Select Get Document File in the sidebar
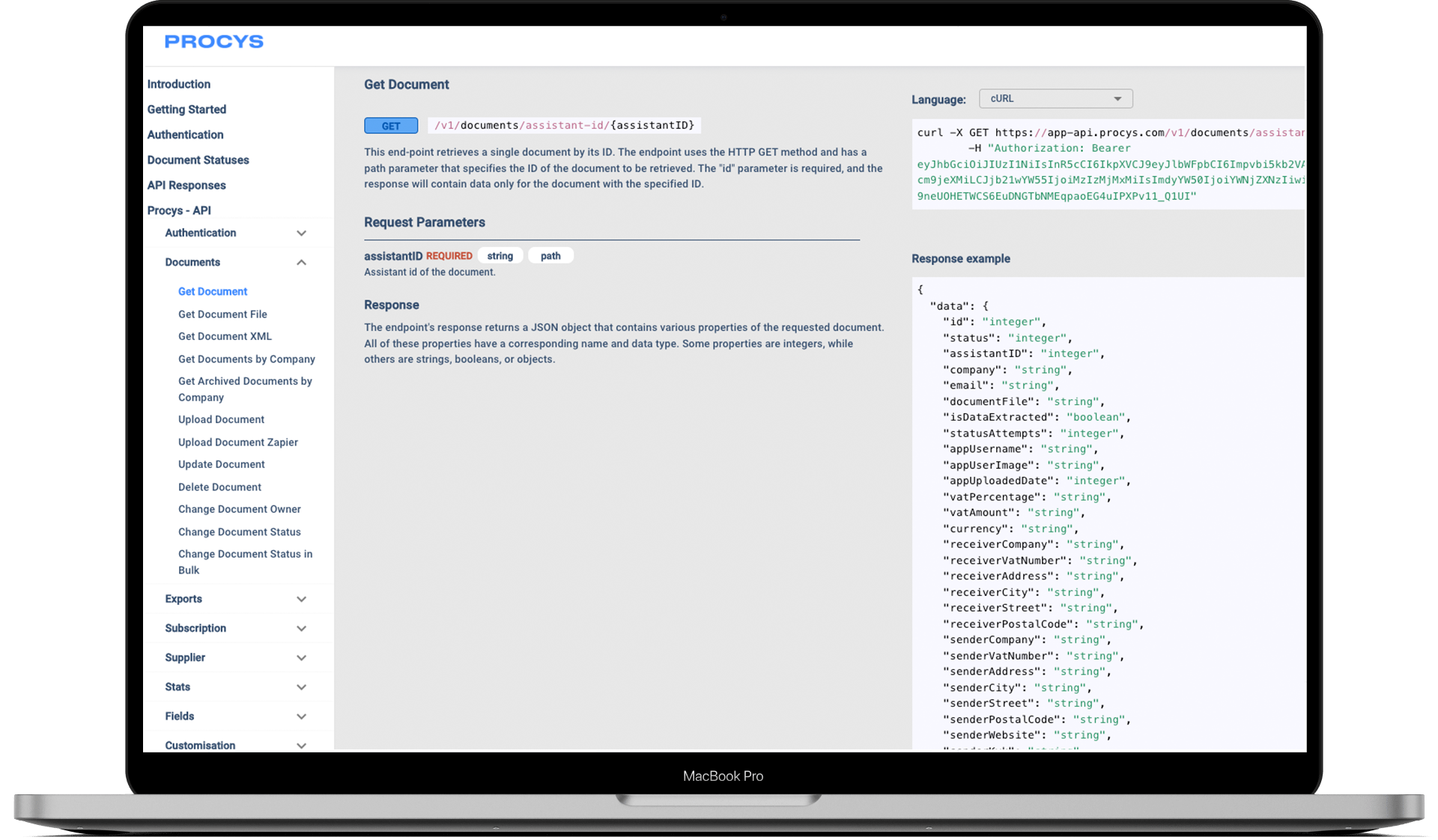The width and height of the screenshot is (1438, 840). click(x=222, y=314)
